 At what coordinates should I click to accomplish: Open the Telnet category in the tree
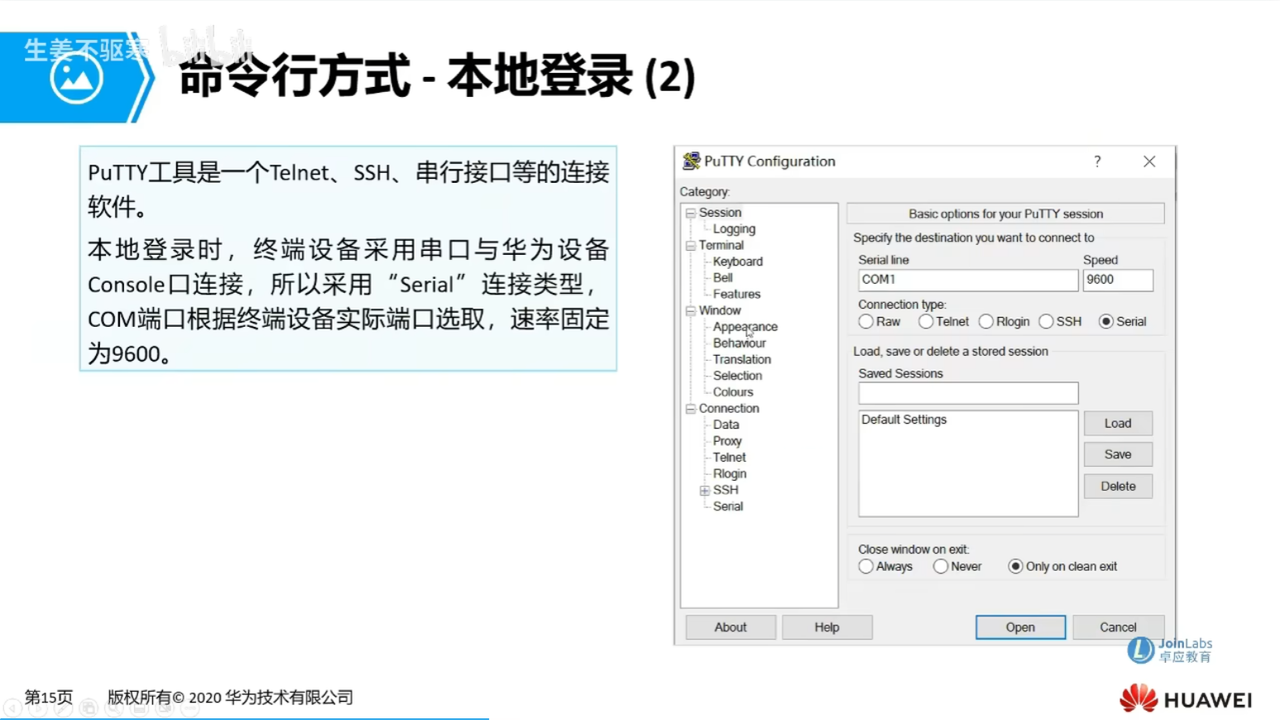[729, 458]
